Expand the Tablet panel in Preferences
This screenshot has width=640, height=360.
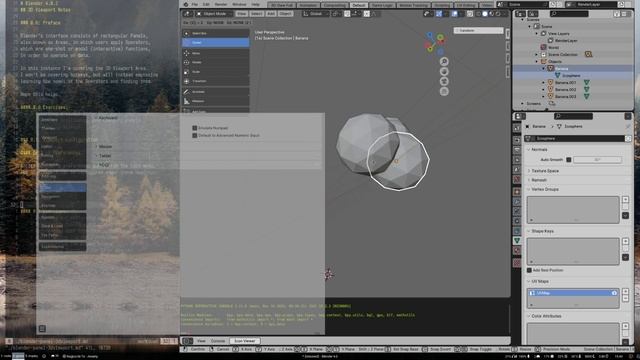coord(104,156)
